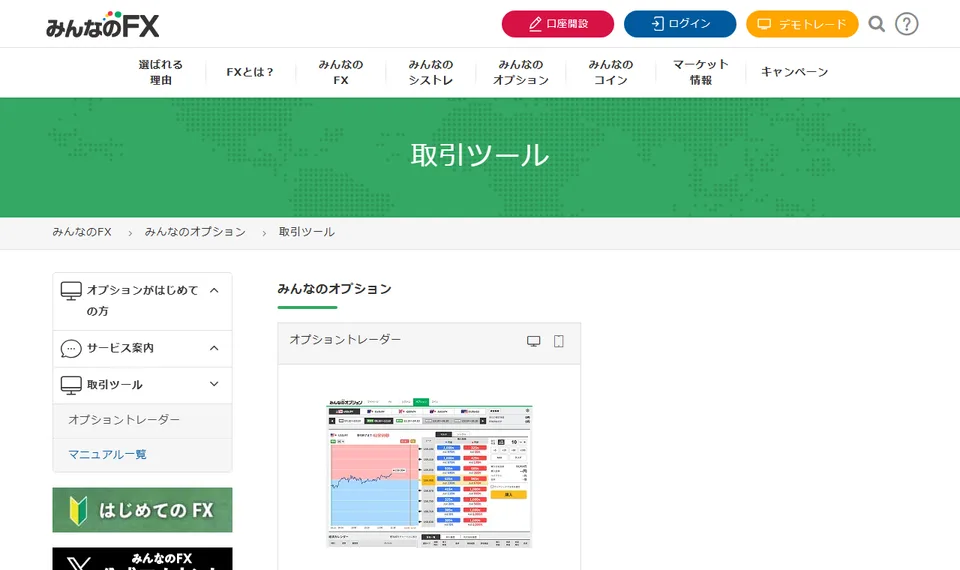The height and width of the screenshot is (570, 960).
Task: Click the はじめてのFX green banner
Action: (x=142, y=510)
